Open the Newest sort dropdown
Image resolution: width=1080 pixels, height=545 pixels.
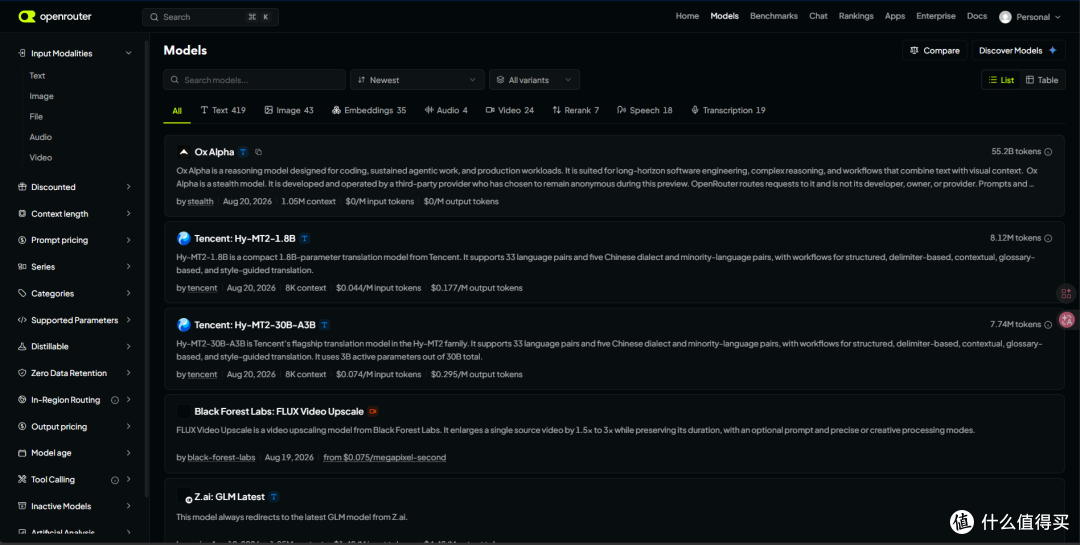[417, 80]
